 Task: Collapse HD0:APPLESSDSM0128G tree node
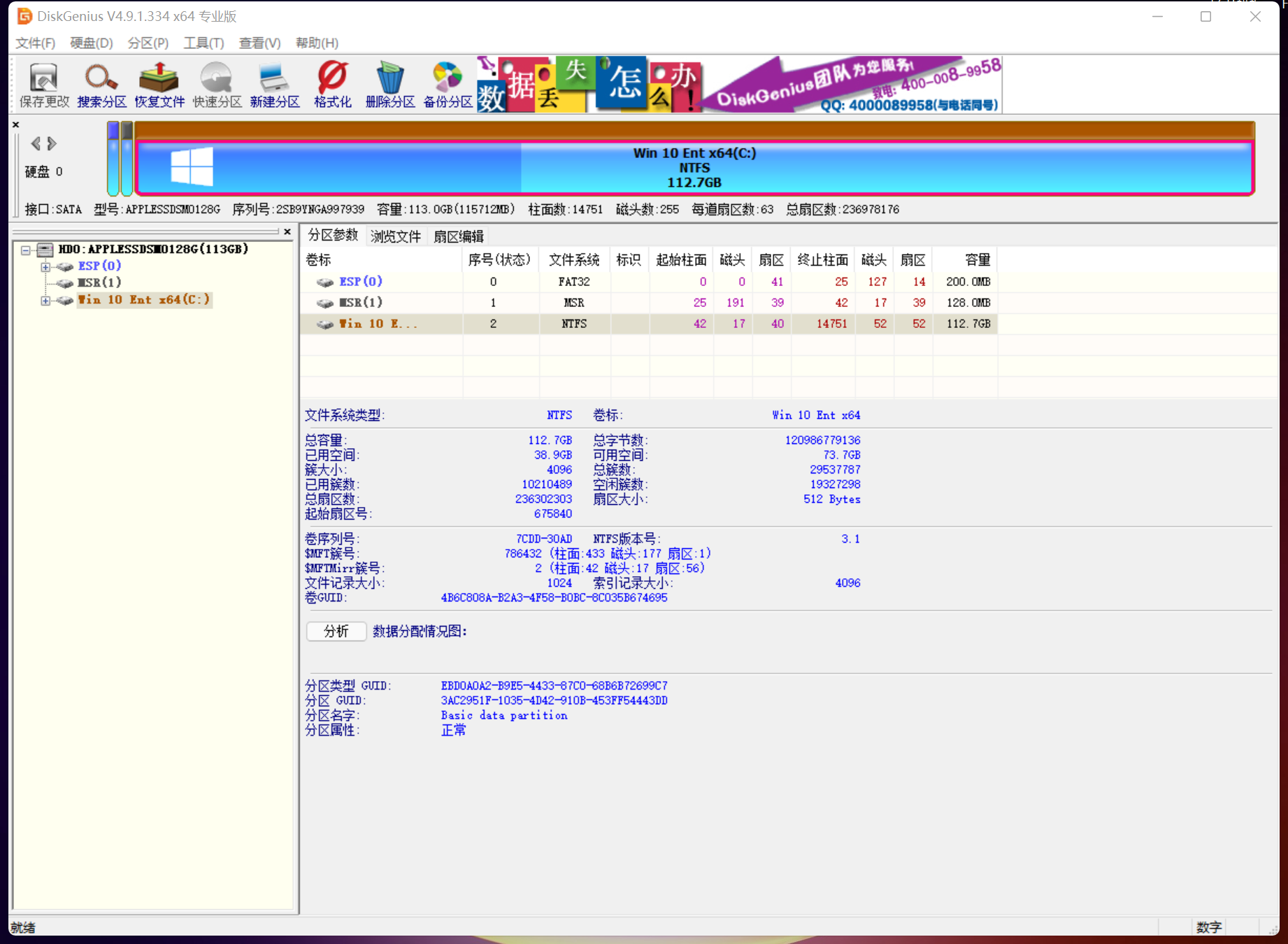click(x=26, y=250)
